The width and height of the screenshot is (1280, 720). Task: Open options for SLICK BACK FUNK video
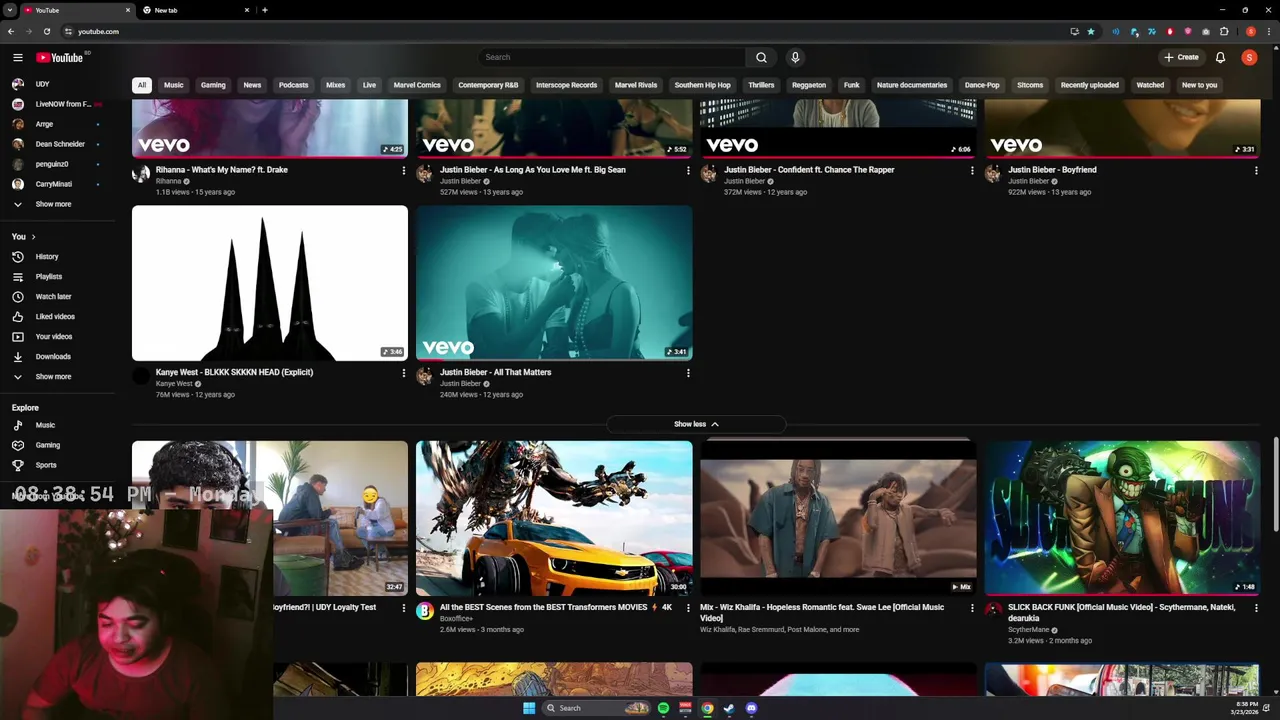coord(1256,608)
